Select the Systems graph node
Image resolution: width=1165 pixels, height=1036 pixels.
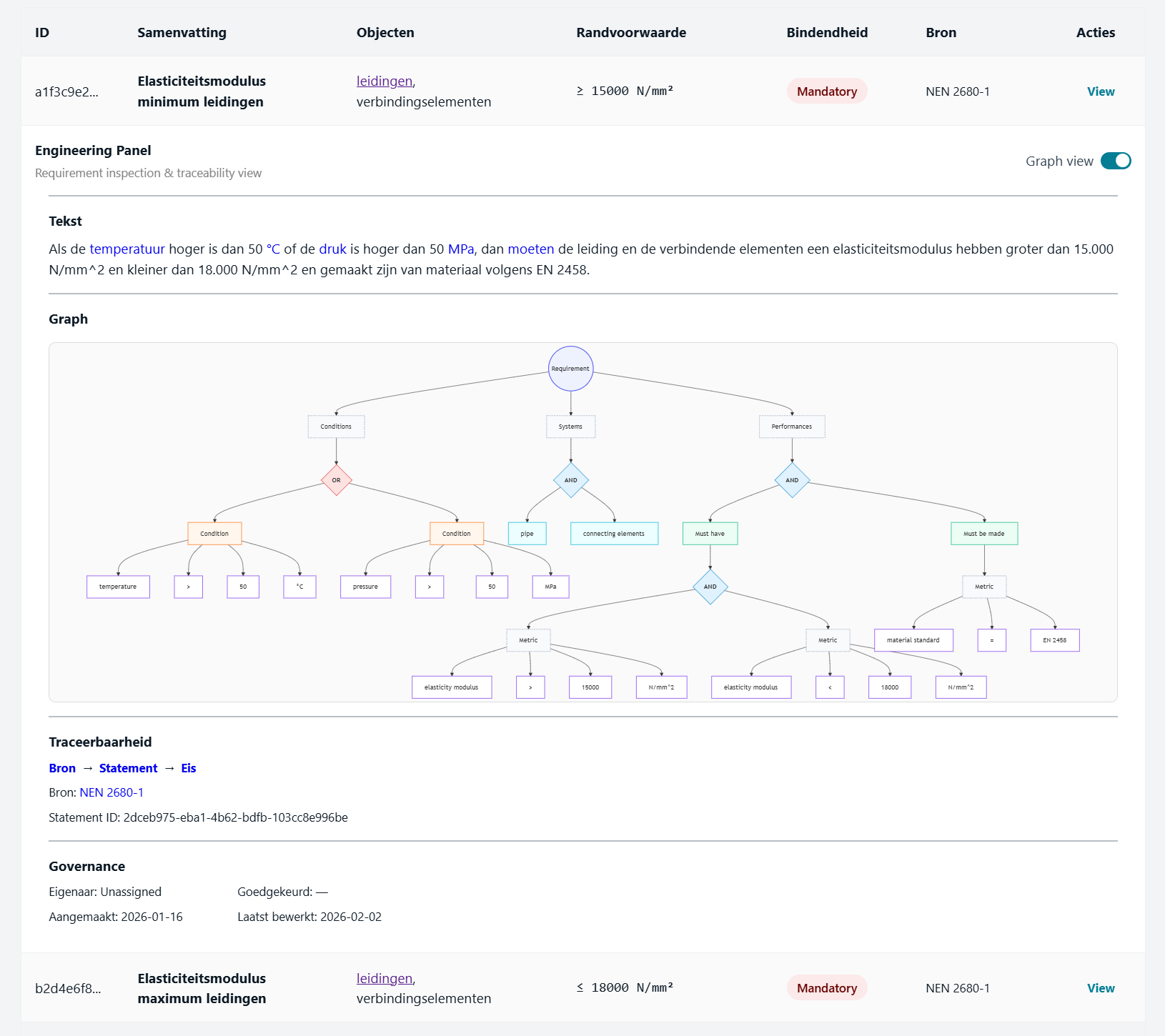coord(570,427)
